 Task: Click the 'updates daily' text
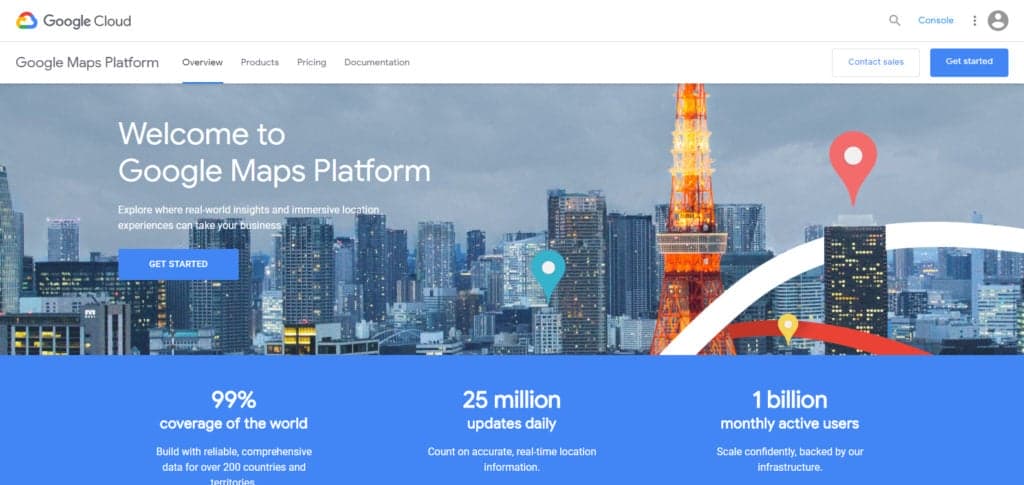point(511,424)
